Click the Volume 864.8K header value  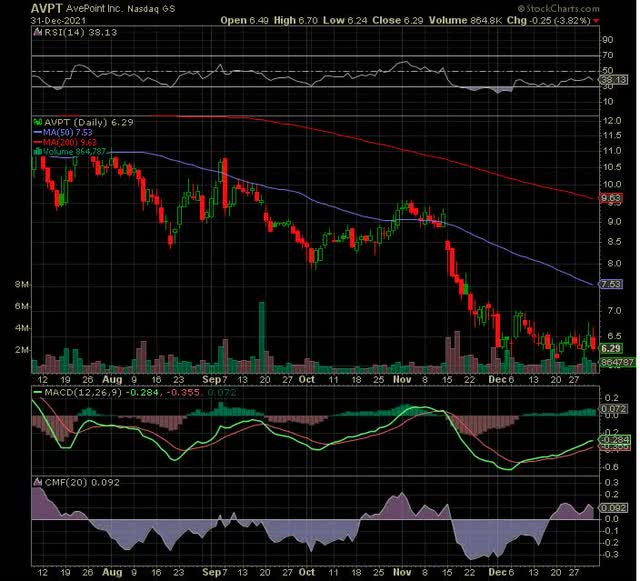point(465,20)
